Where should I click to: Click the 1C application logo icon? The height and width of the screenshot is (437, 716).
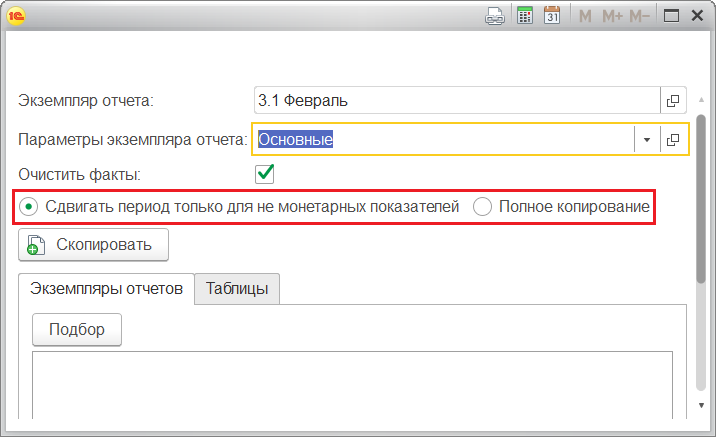16,16
